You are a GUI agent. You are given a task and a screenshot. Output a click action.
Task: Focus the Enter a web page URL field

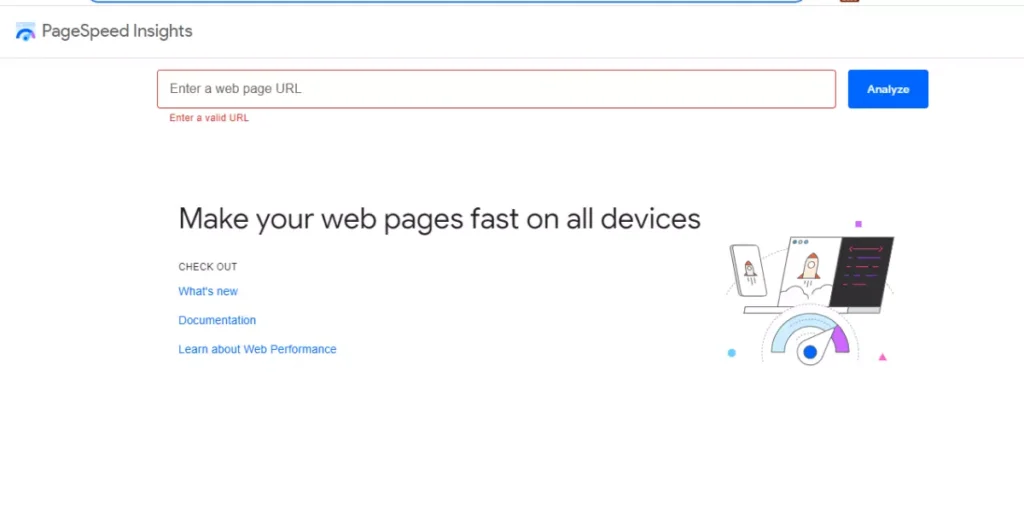point(496,89)
